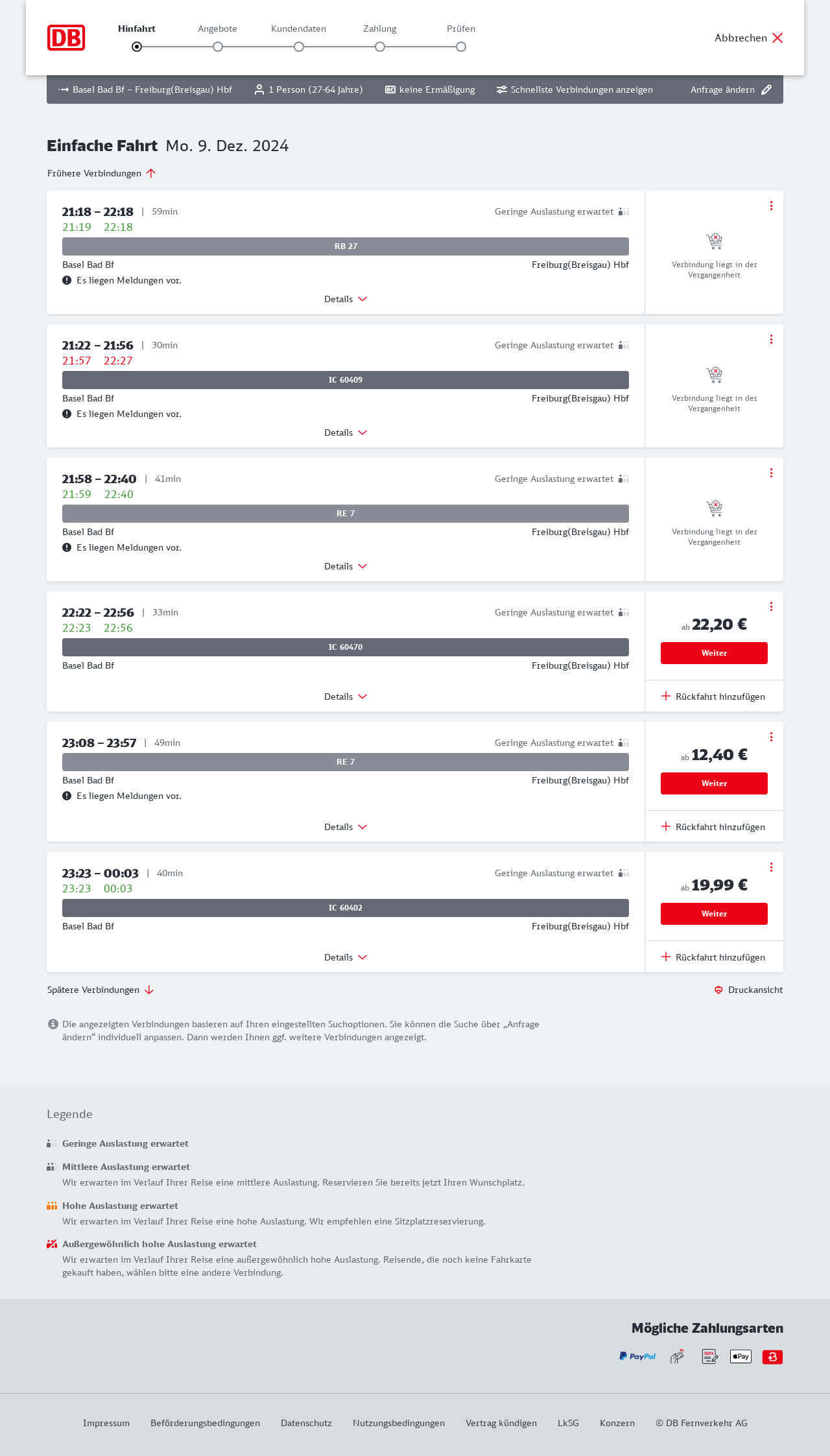The image size is (830, 1456).
Task: Click the DB logo
Action: tap(66, 38)
